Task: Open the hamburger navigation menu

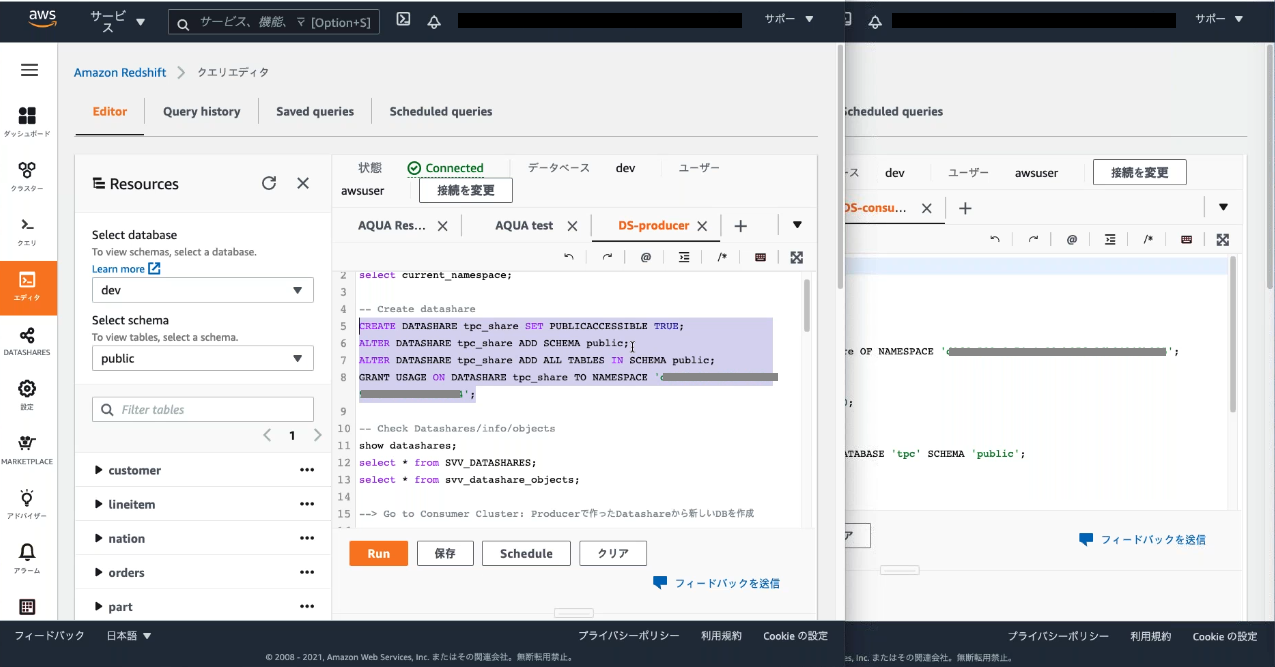Action: tap(29, 70)
